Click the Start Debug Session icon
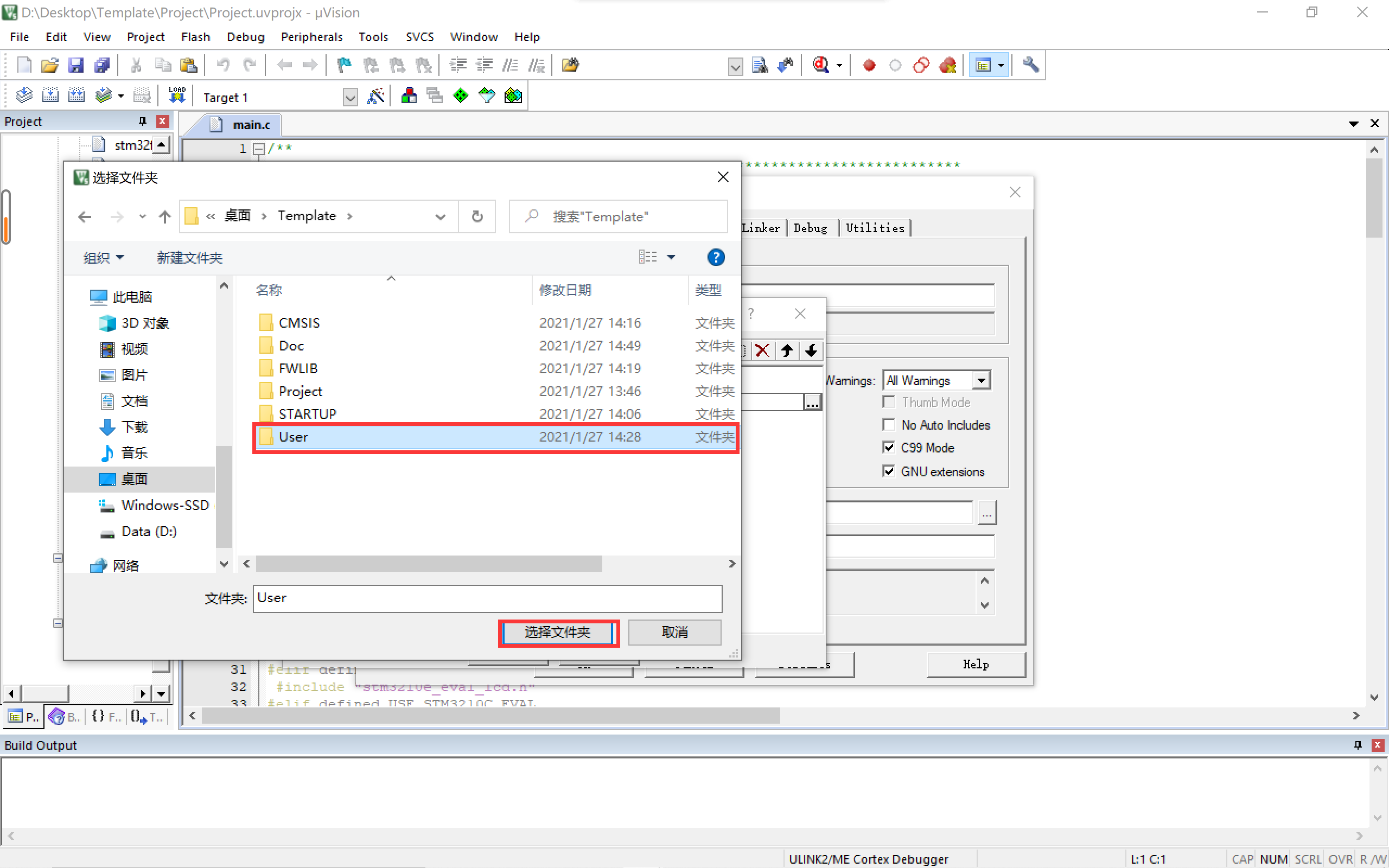 (x=821, y=66)
